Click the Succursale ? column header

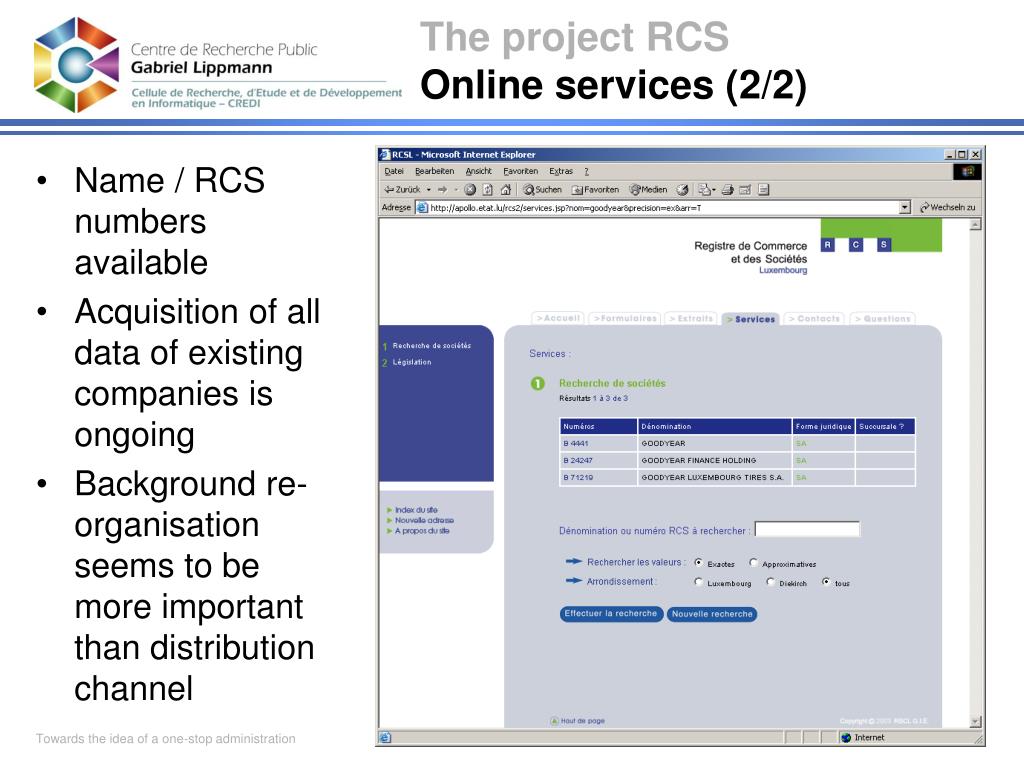(x=885, y=426)
